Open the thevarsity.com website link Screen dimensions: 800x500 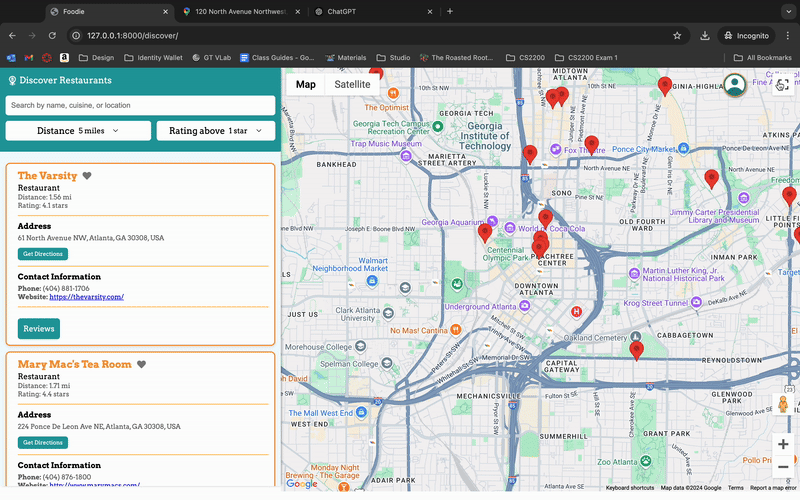86,296
